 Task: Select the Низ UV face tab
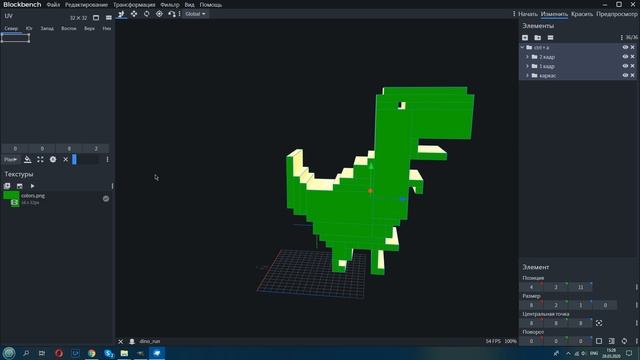(x=107, y=29)
